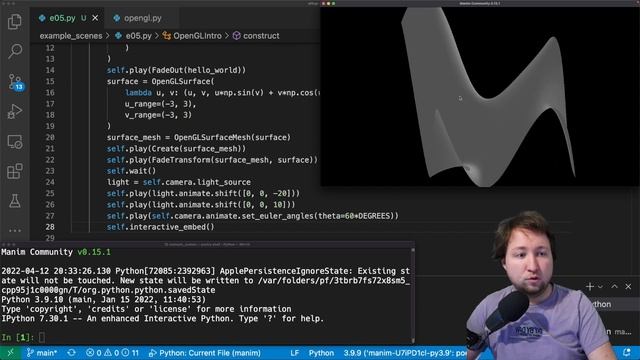Image resolution: width=640 pixels, height=360 pixels.
Task: Click the self.play(Create(surface_mesh)) line
Action: [176, 149]
